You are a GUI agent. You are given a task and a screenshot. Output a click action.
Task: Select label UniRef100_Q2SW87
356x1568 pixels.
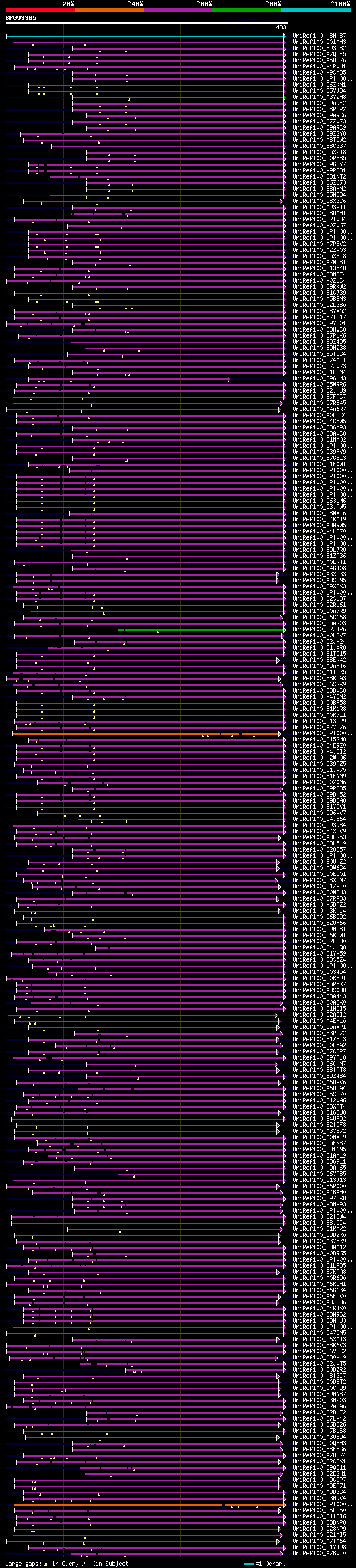click(319, 599)
